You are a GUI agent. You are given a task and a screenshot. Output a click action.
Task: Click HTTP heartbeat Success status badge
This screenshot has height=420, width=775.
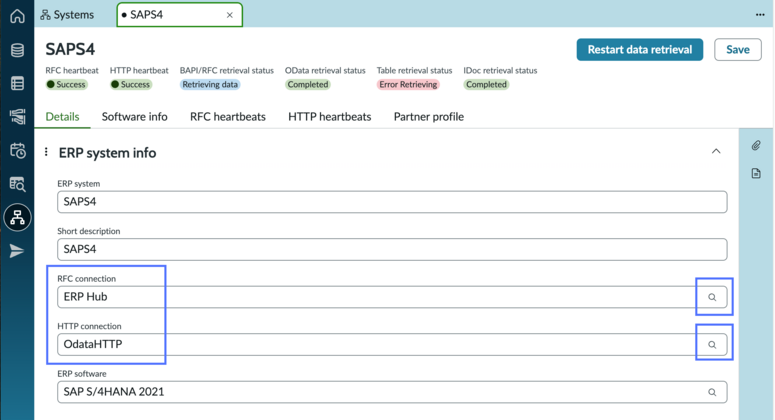pos(130,84)
